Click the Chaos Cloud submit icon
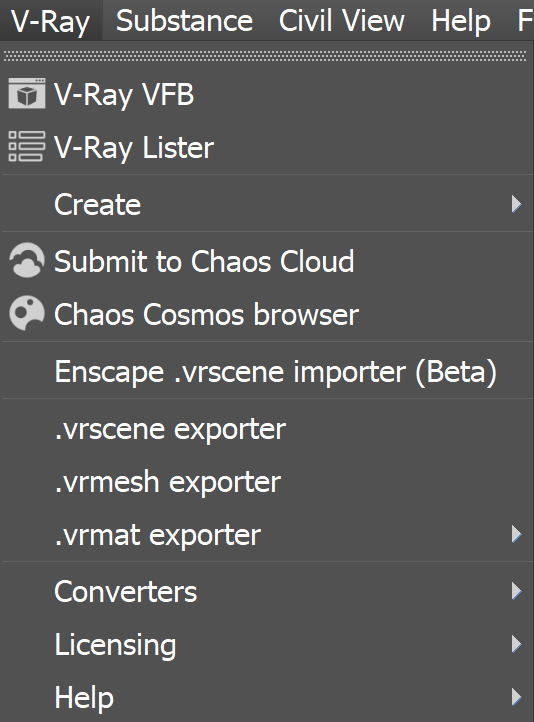Screen dimensions: 534x722 pyautogui.click(x=27, y=260)
